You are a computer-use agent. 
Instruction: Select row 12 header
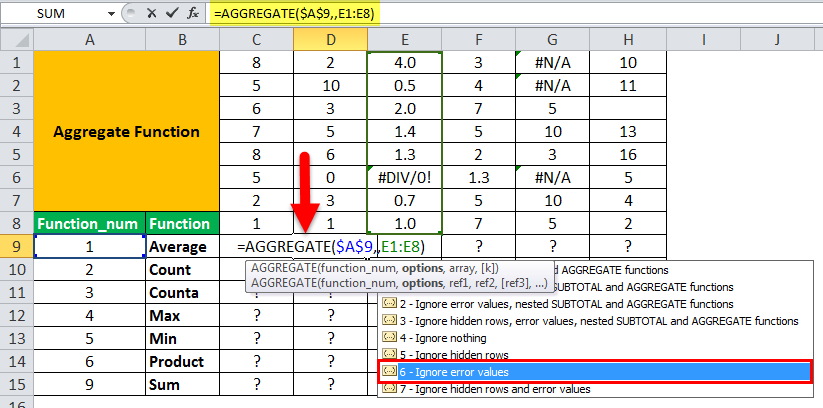pos(17,316)
